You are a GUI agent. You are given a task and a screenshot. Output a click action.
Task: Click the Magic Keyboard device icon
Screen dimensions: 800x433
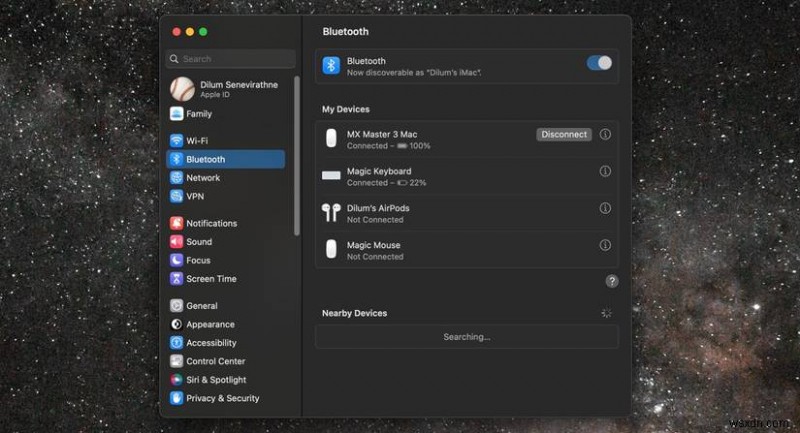pos(331,175)
